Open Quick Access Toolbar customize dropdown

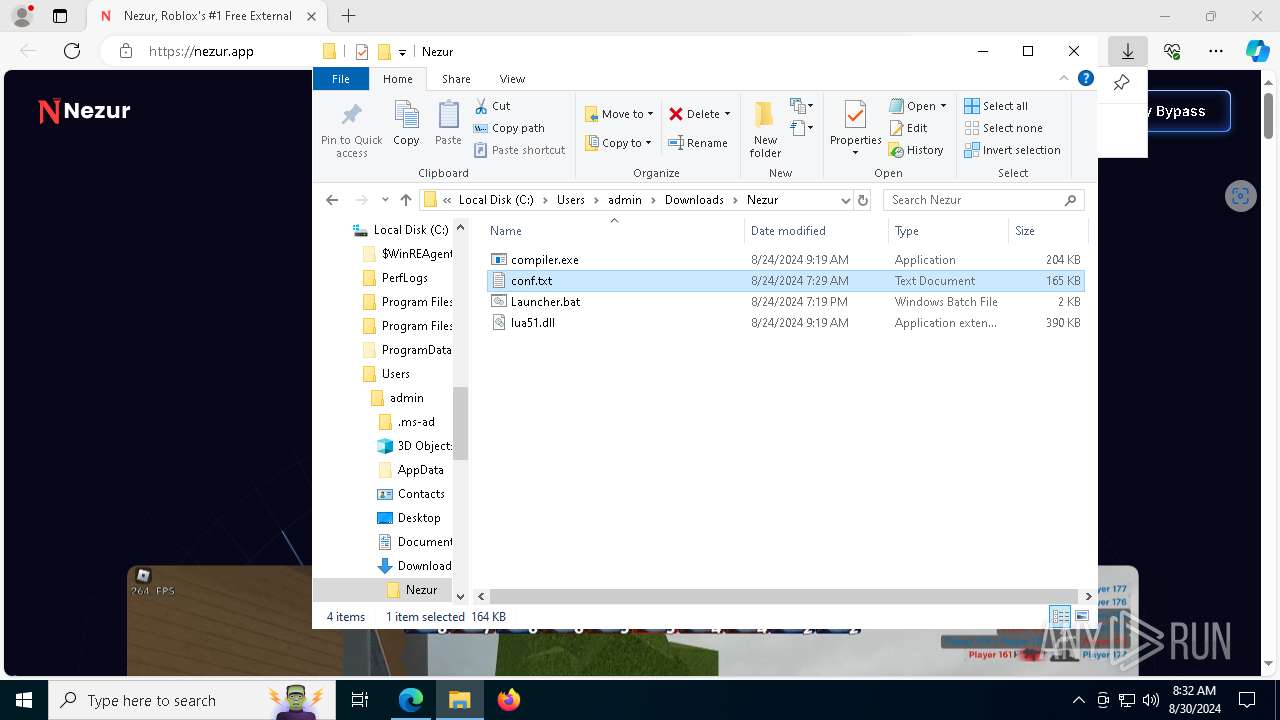pyautogui.click(x=402, y=52)
